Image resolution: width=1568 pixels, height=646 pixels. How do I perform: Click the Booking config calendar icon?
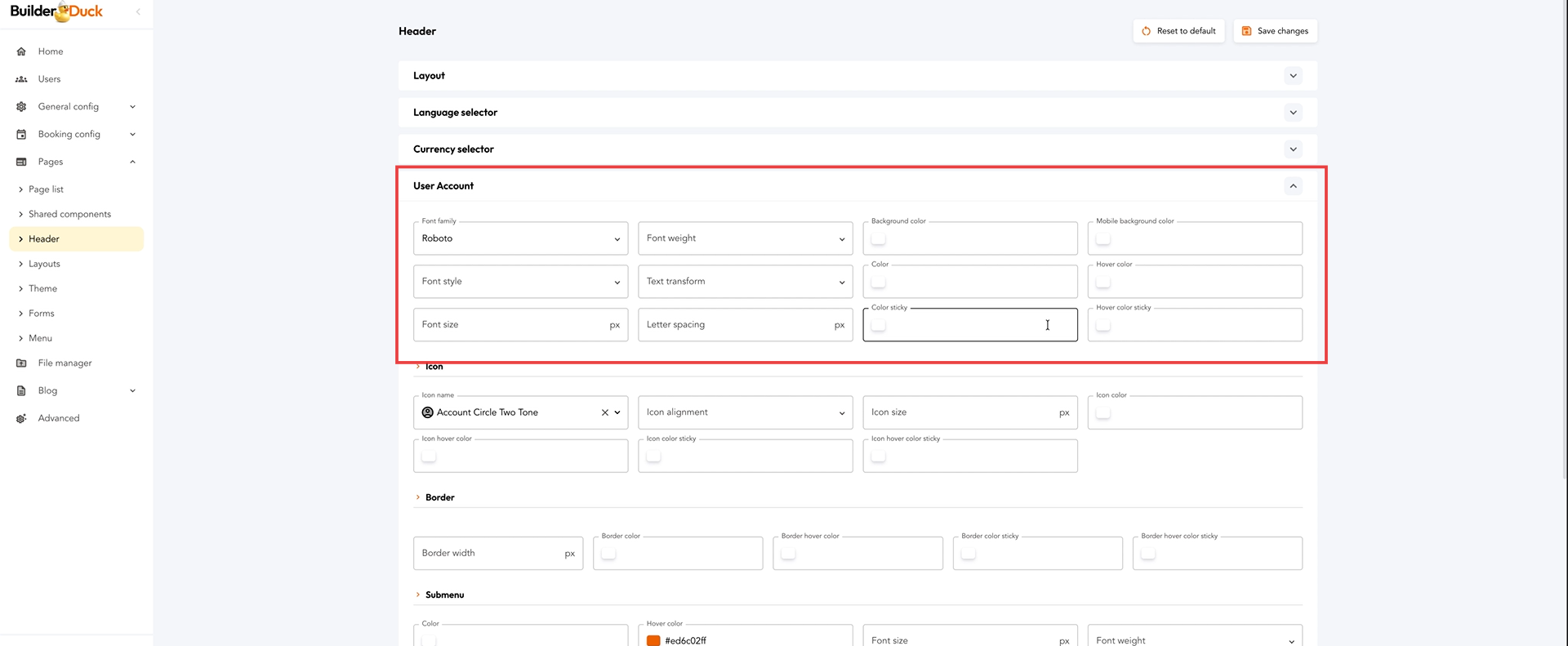click(21, 135)
